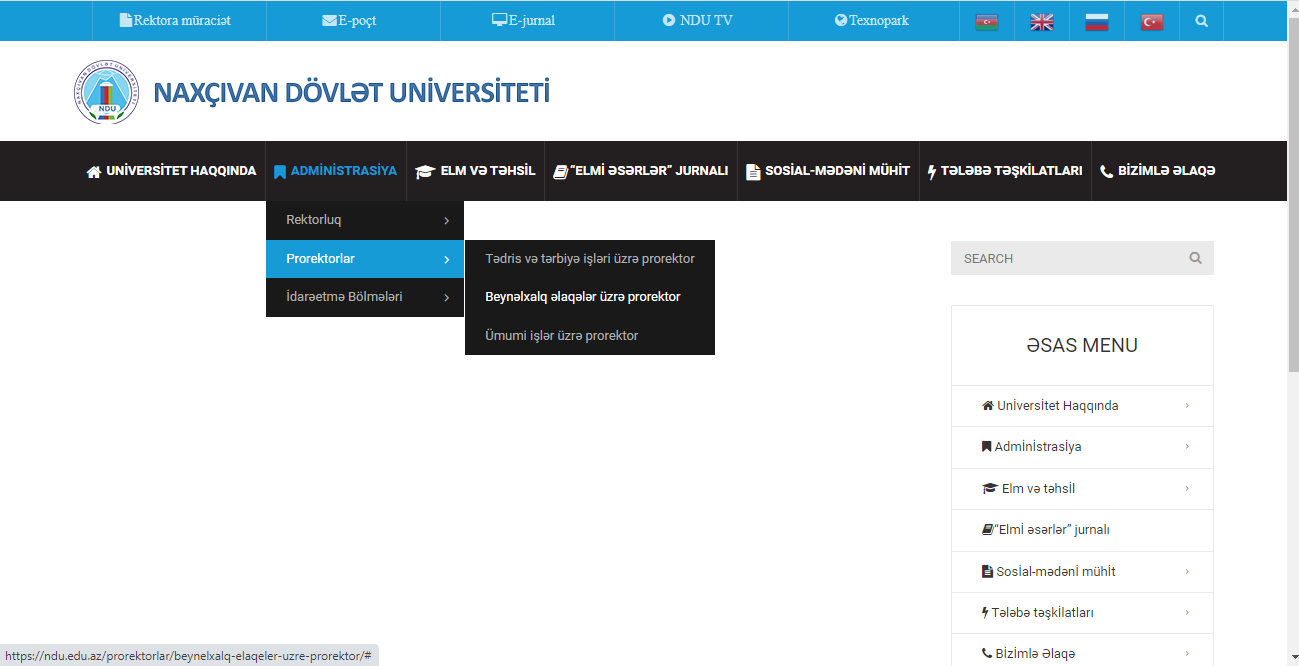Click phone icon by Bizimlə Əlaqə navbar
The image size is (1299, 666).
(x=1106, y=171)
